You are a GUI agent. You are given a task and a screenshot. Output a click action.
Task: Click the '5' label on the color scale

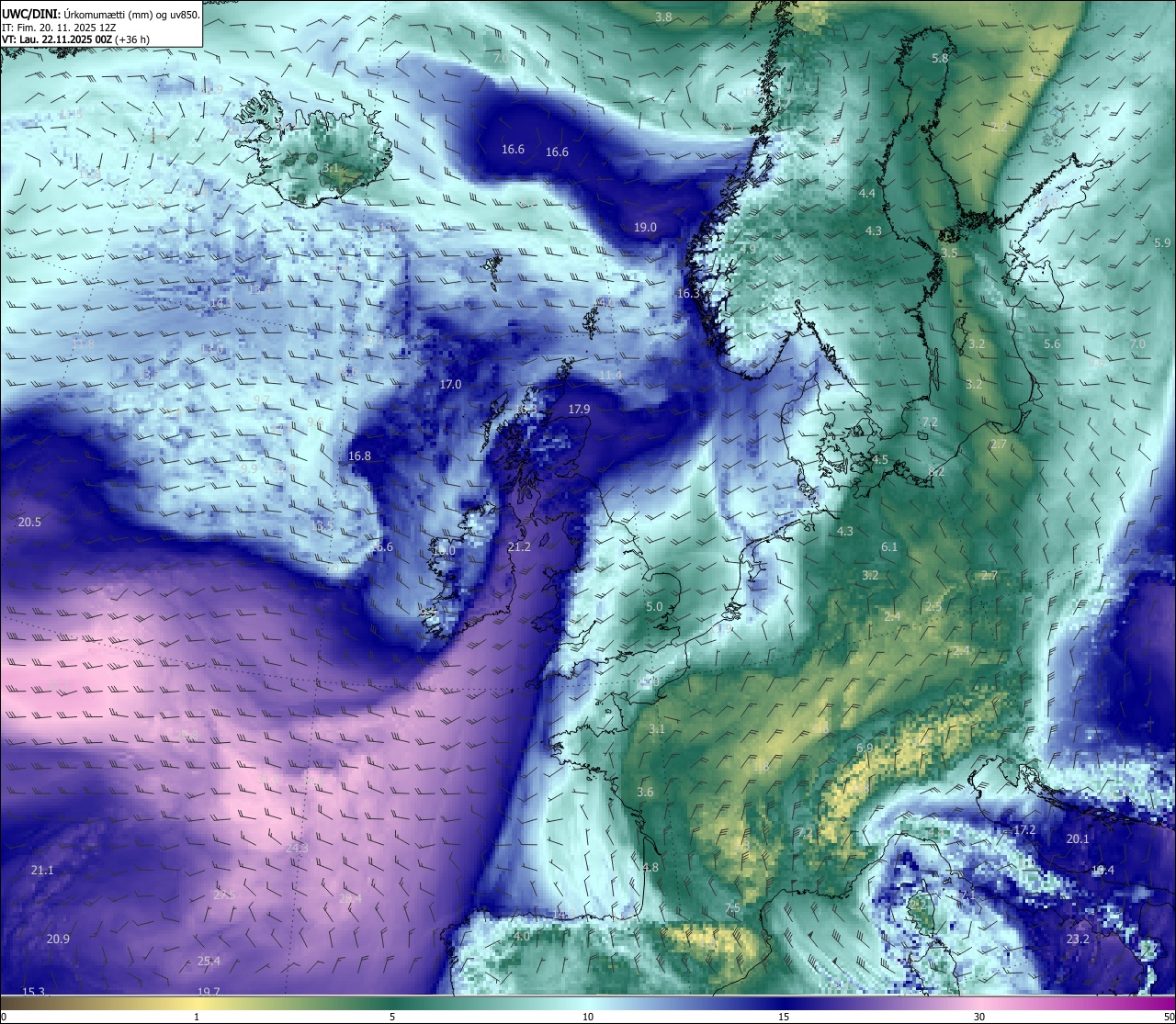[x=392, y=1017]
